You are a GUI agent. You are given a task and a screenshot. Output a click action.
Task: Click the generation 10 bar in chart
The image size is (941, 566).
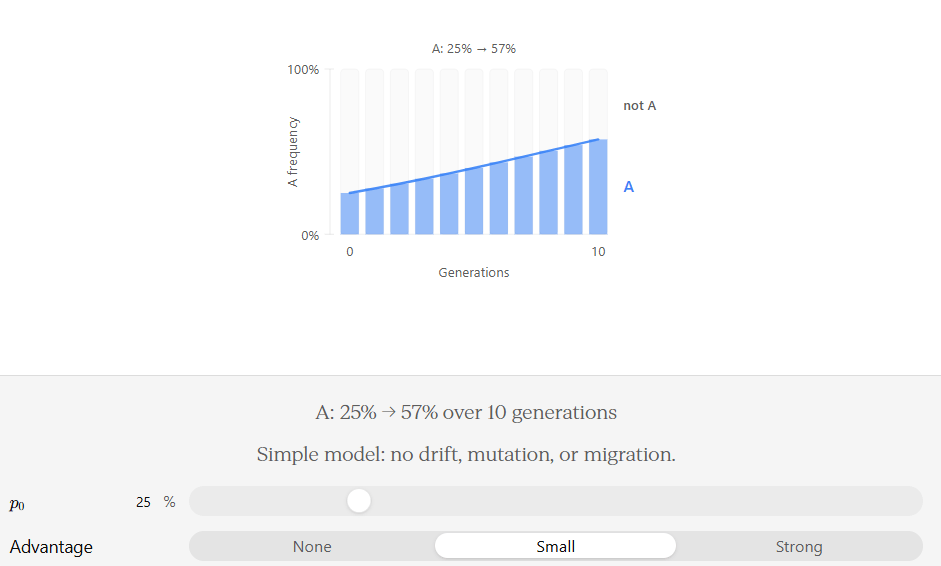pos(598,187)
